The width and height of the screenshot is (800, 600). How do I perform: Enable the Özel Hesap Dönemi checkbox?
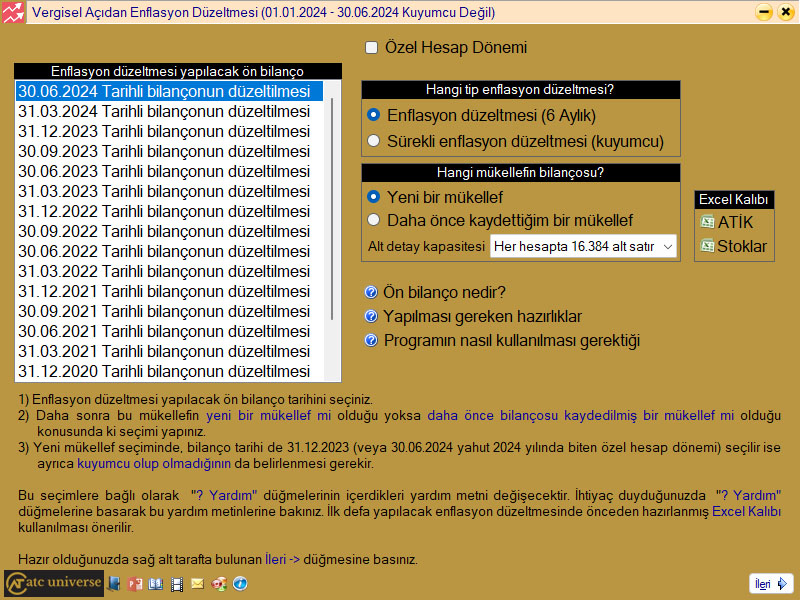371,48
